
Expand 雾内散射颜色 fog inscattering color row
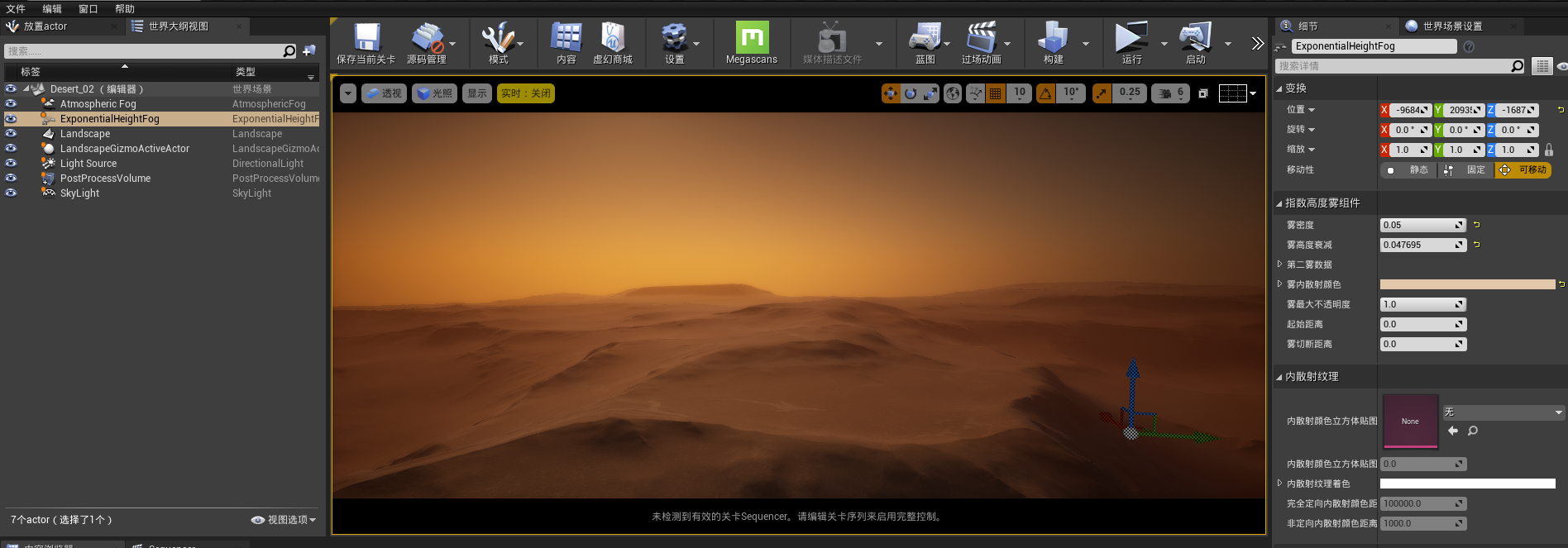pos(1279,284)
